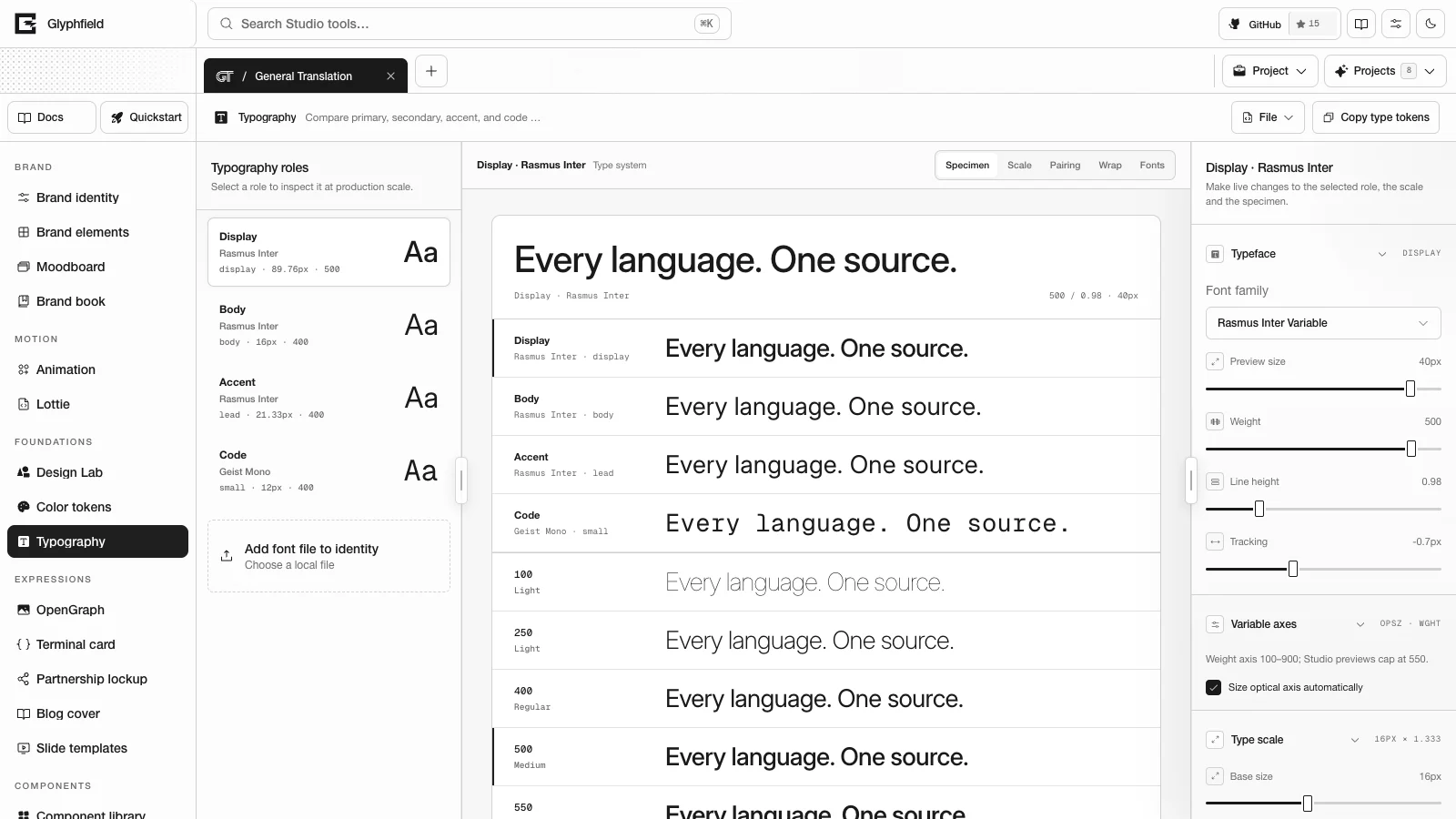Adjust the Base size slider
Image resolution: width=1456 pixels, height=819 pixels.
[x=1323, y=804]
